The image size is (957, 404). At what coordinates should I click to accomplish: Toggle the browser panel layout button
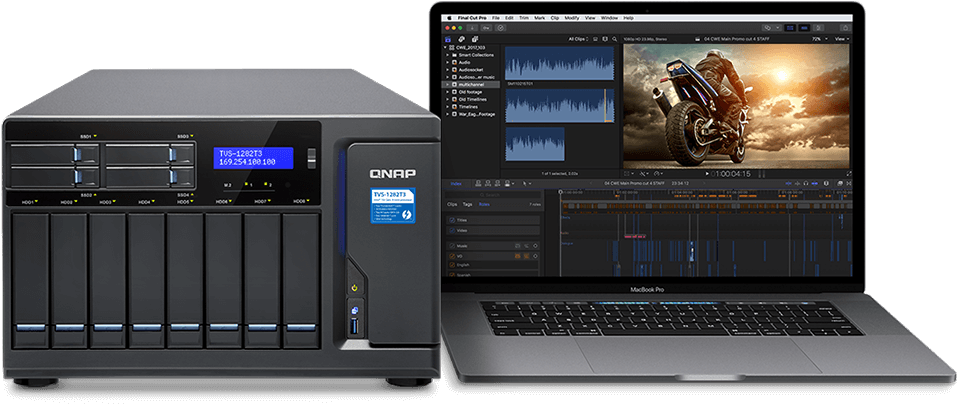point(790,28)
